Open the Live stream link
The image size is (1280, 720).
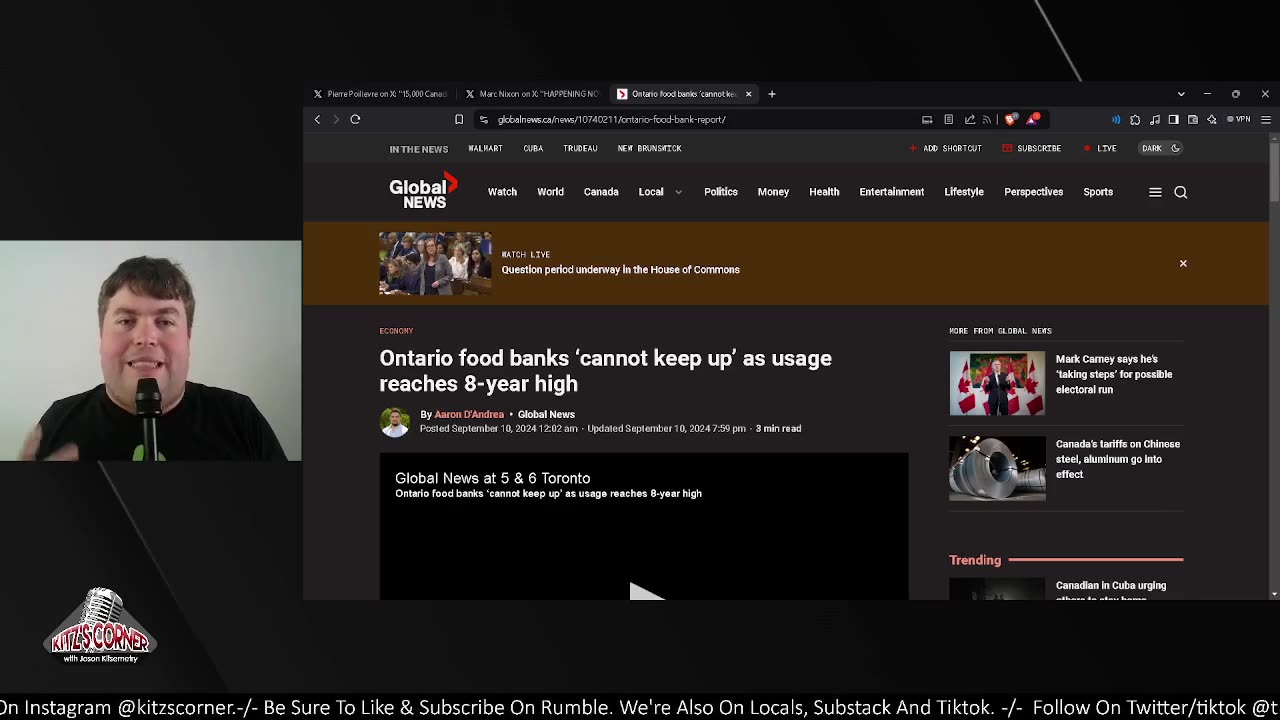point(1100,148)
